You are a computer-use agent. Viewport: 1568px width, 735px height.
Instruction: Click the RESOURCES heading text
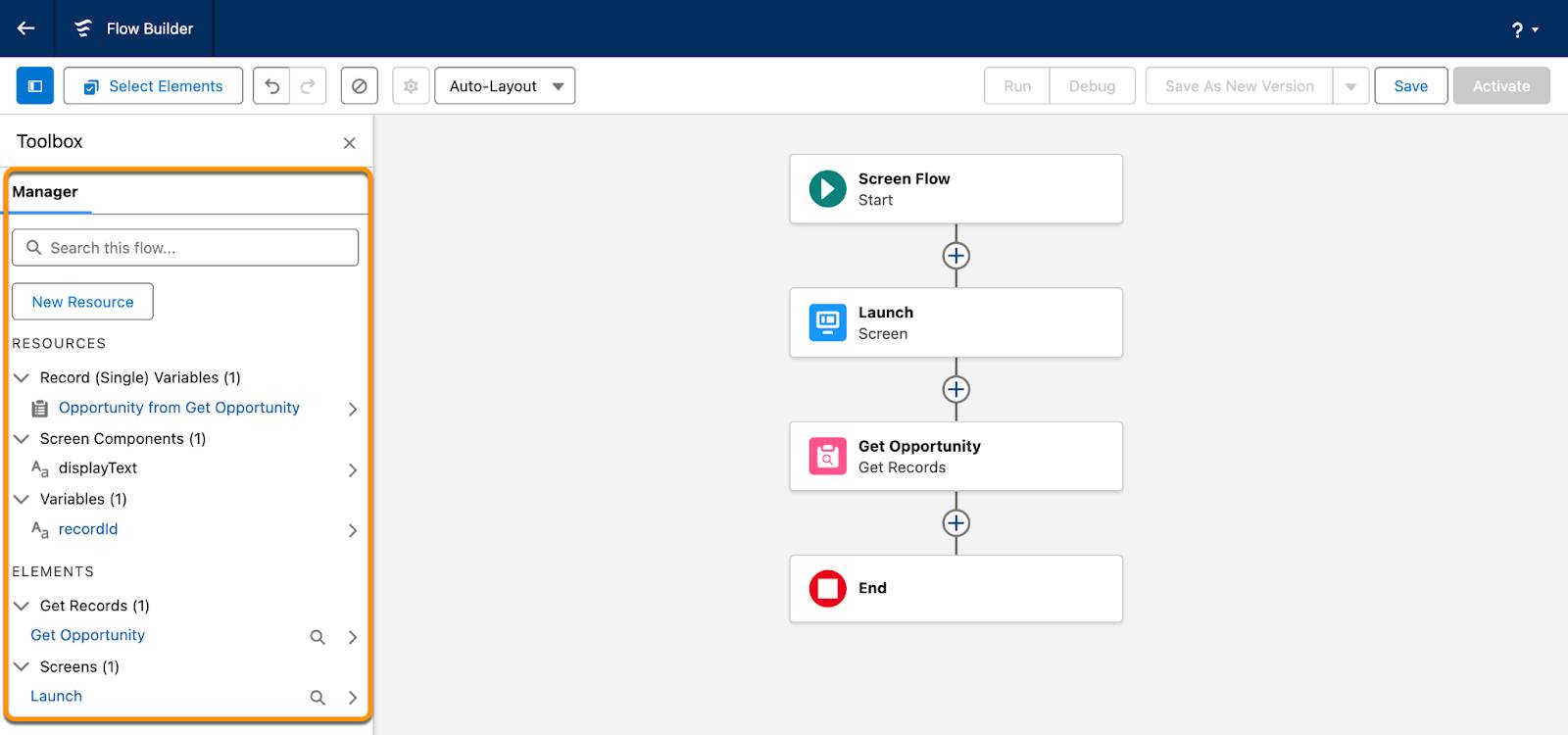[59, 344]
